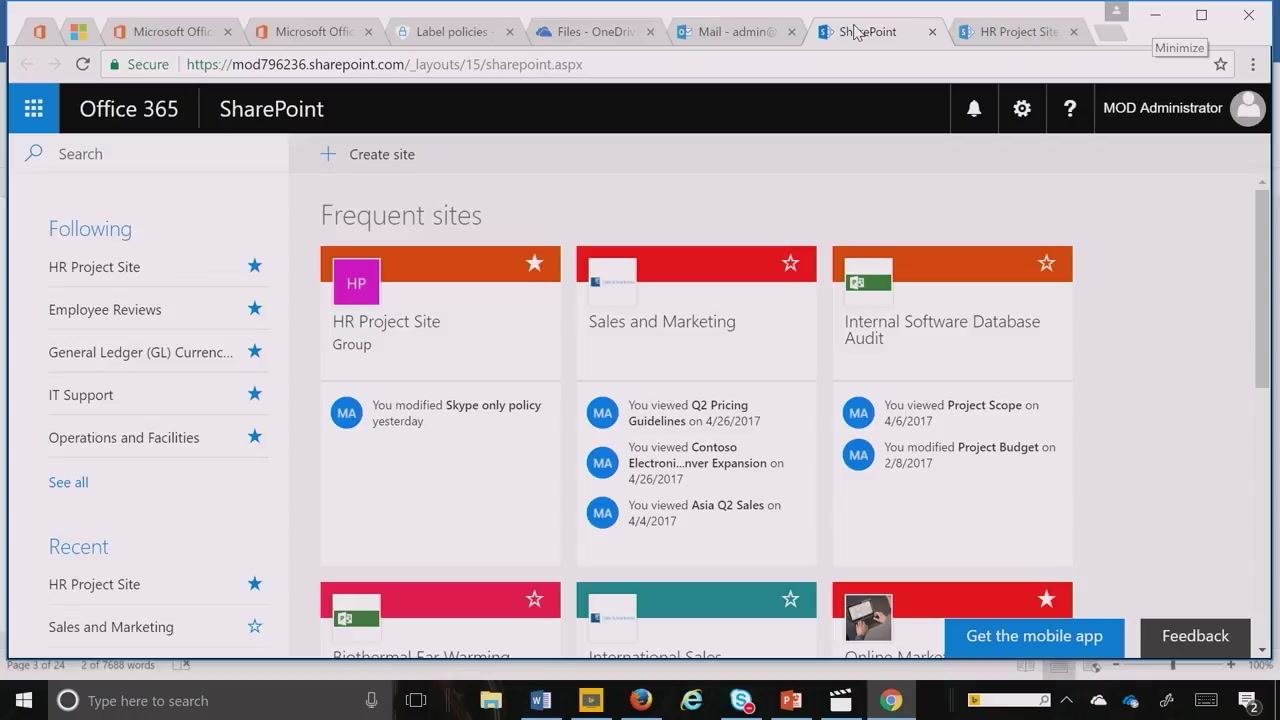The height and width of the screenshot is (720, 1280).
Task: Toggle the star on Sales and Marketing card
Action: pos(791,263)
